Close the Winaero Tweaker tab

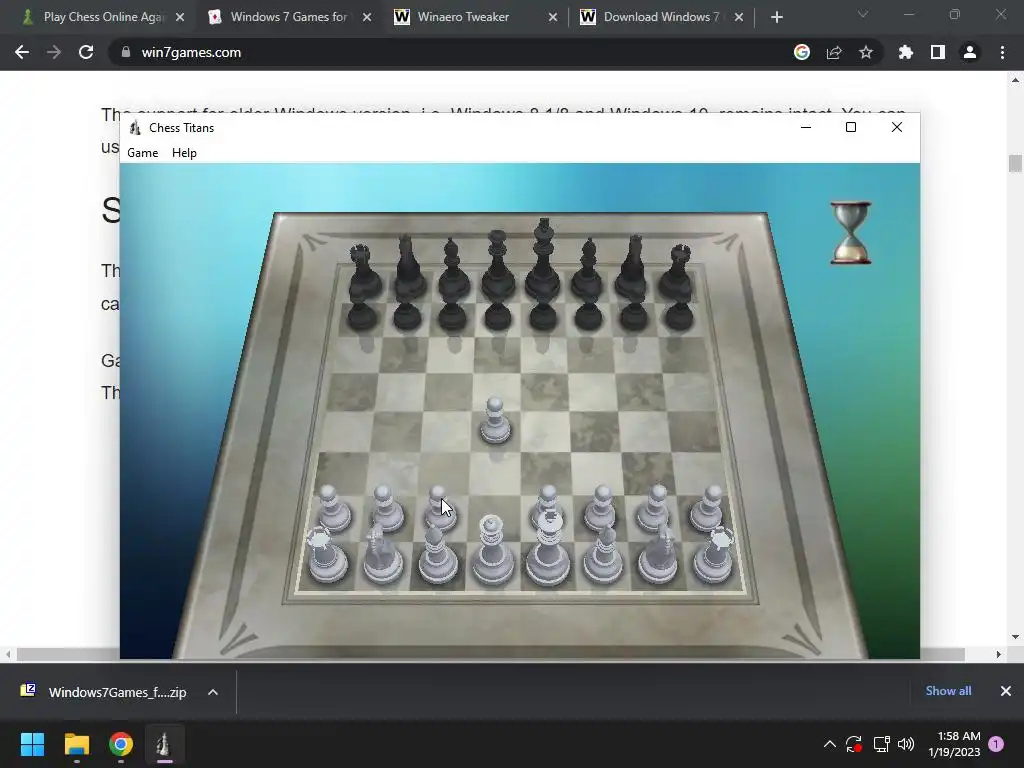[553, 18]
